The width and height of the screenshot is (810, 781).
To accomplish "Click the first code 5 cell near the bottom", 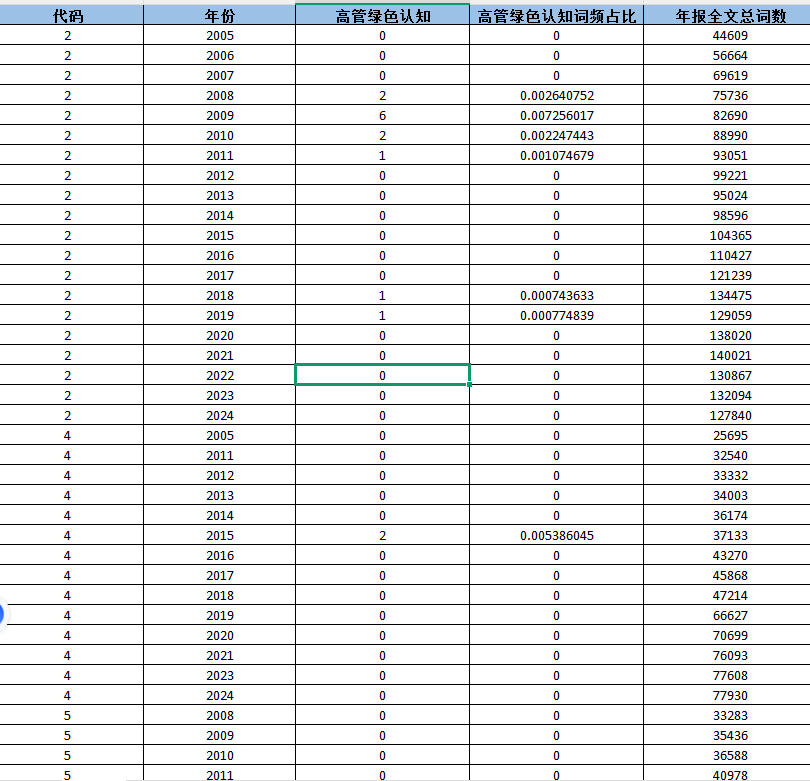I will tap(66, 715).
